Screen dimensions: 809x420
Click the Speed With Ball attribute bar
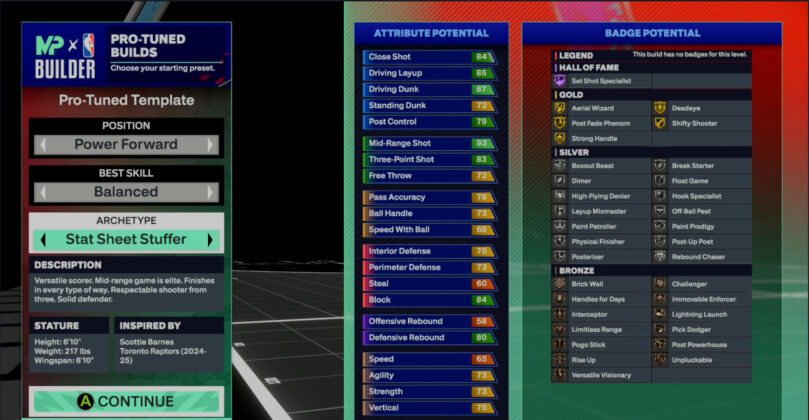pos(430,230)
